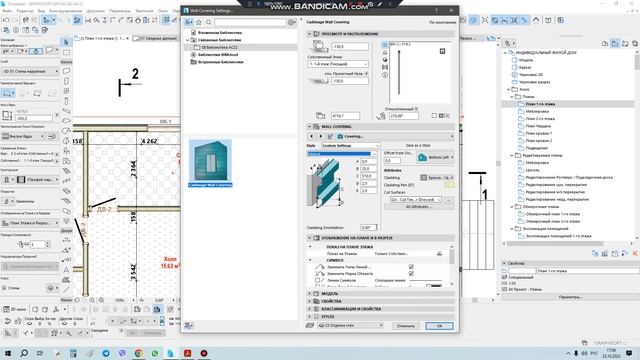Click the Bandicam red record taskbar icon

[204, 353]
